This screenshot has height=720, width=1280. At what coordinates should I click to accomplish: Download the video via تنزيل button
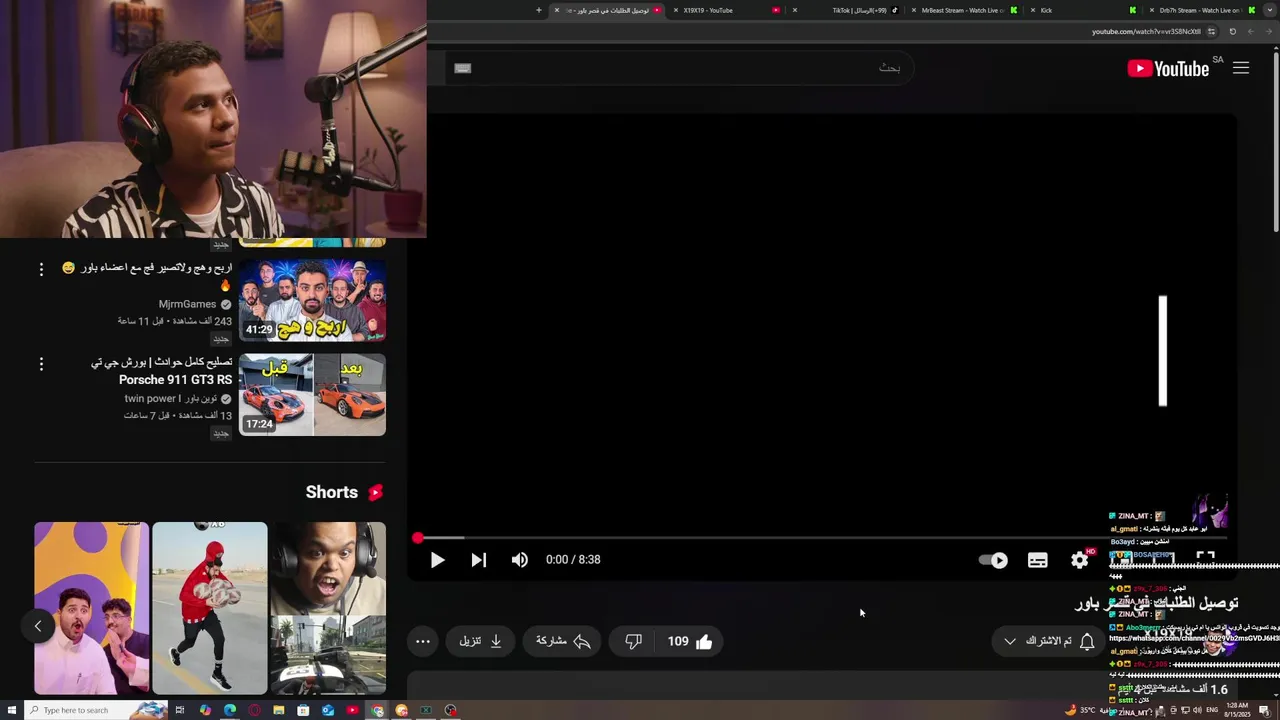click(x=481, y=641)
